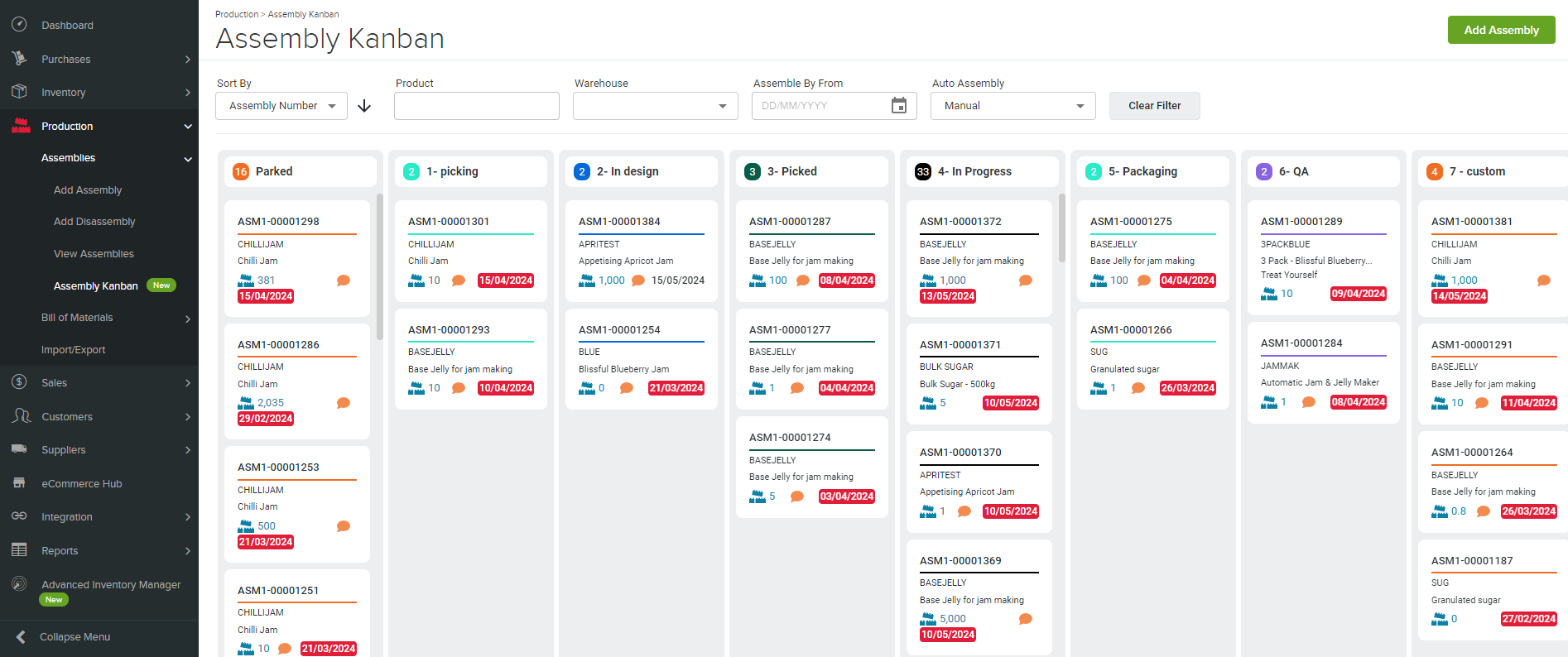Click due date 15/04/2024 on ASM1-00001301
Viewport: 1568px width, 657px height.
[x=506, y=281]
